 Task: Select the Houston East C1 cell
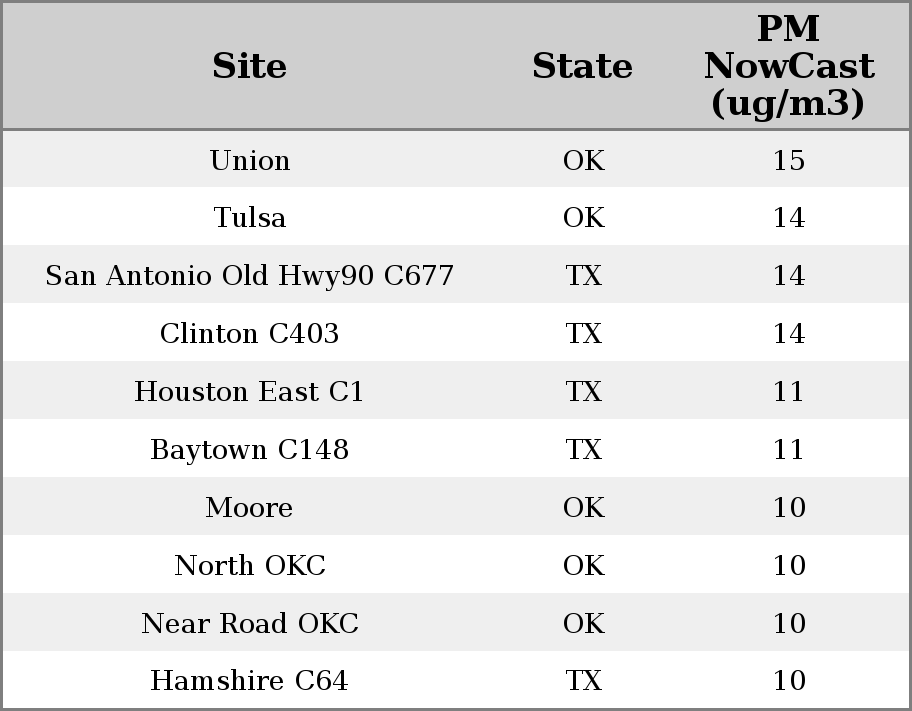click(250, 391)
